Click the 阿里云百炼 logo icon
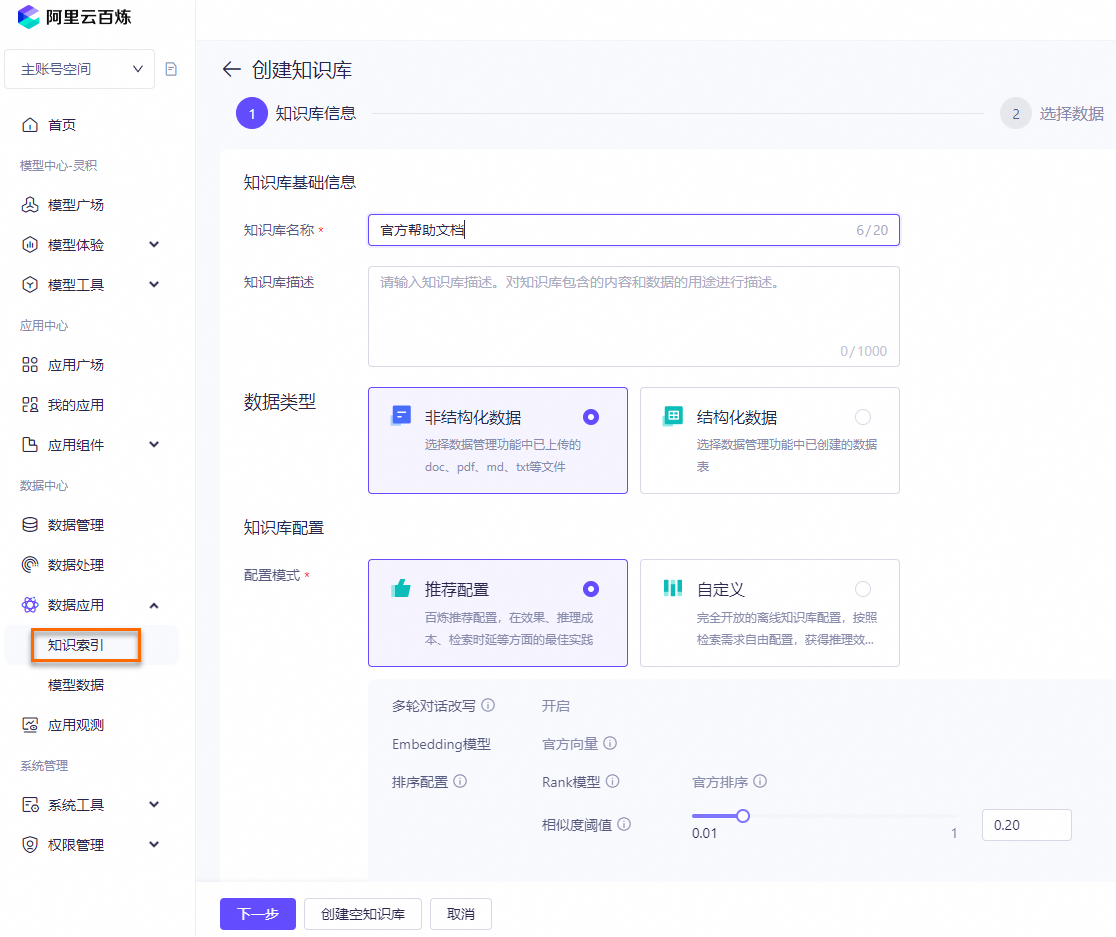1116x937 pixels. point(29,16)
